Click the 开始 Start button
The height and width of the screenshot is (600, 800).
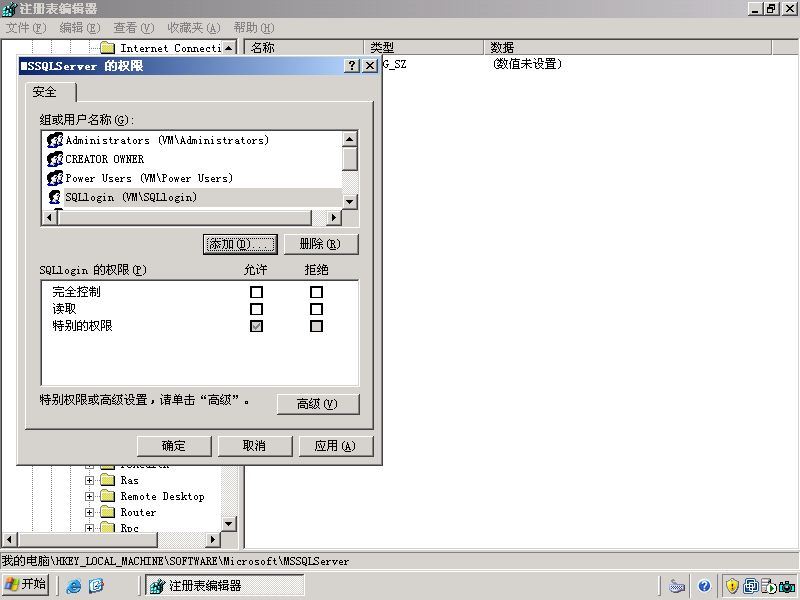point(26,585)
